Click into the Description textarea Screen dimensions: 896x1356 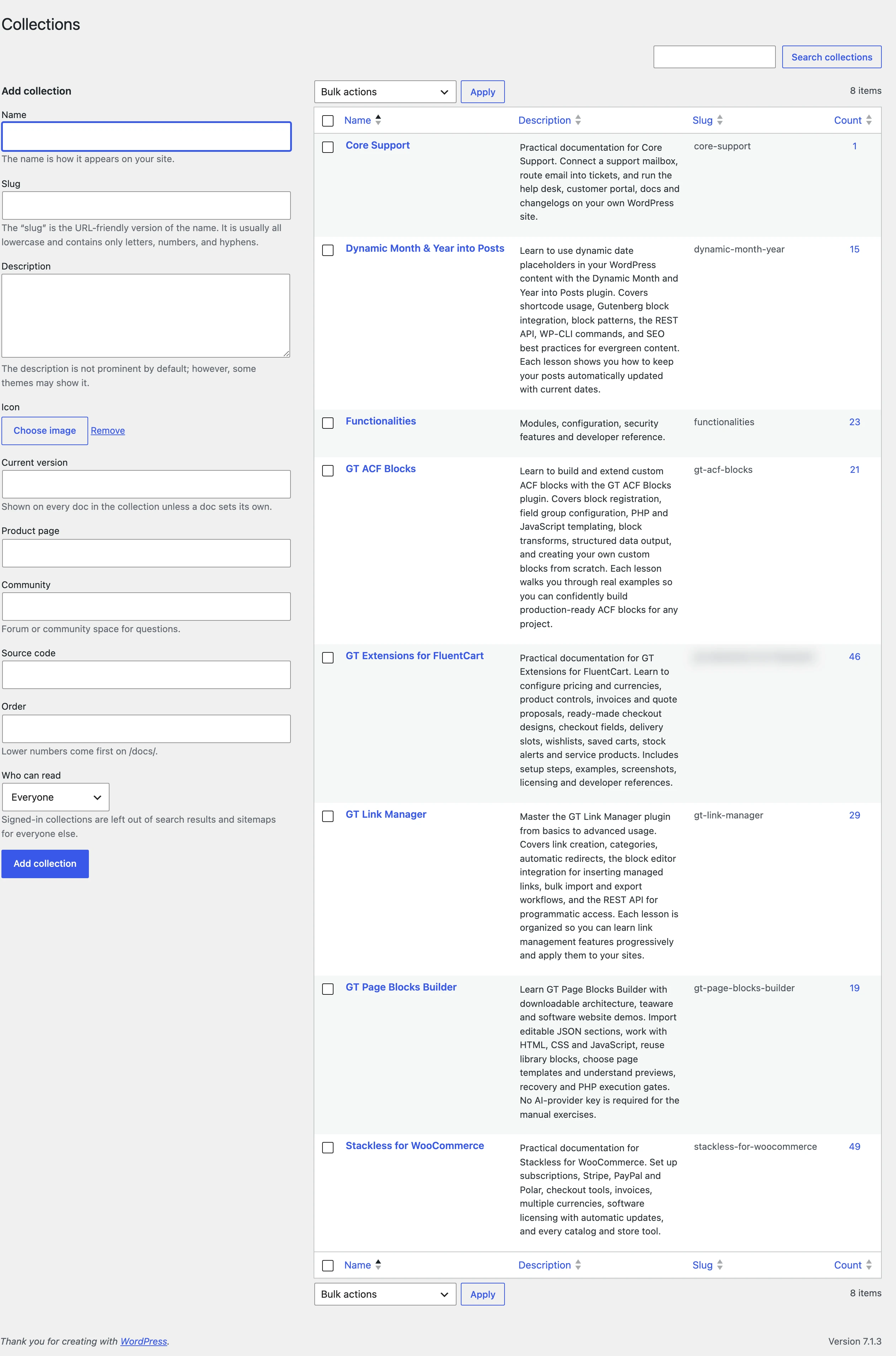tap(146, 315)
